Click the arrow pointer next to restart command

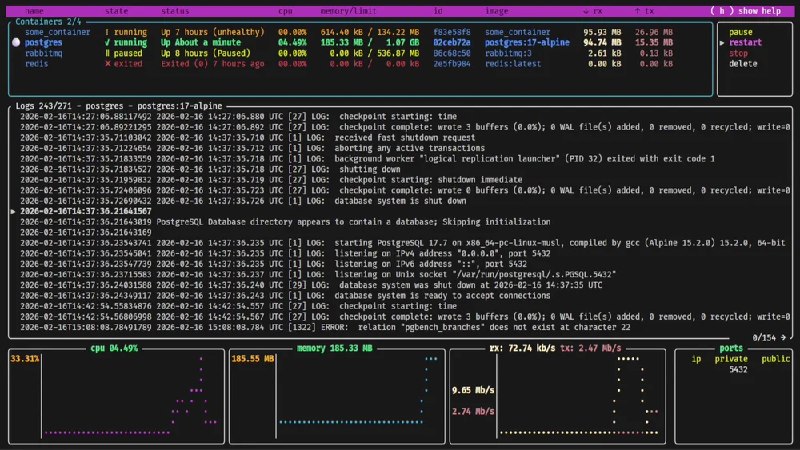pyautogui.click(x=722, y=43)
